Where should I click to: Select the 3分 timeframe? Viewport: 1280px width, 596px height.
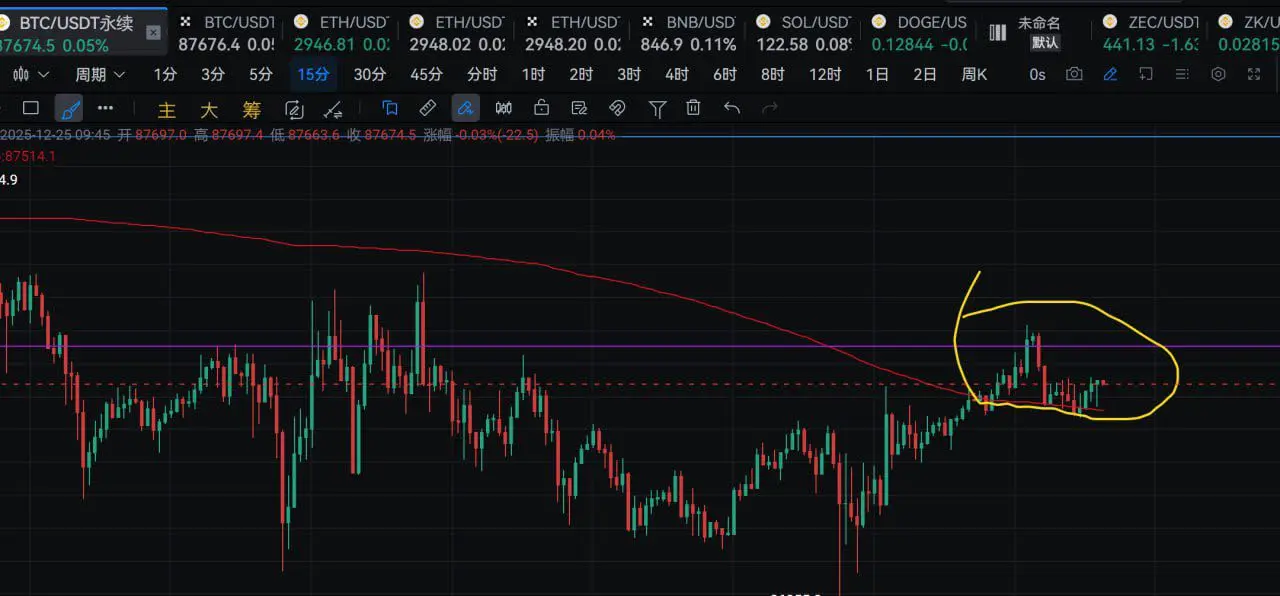(x=213, y=75)
